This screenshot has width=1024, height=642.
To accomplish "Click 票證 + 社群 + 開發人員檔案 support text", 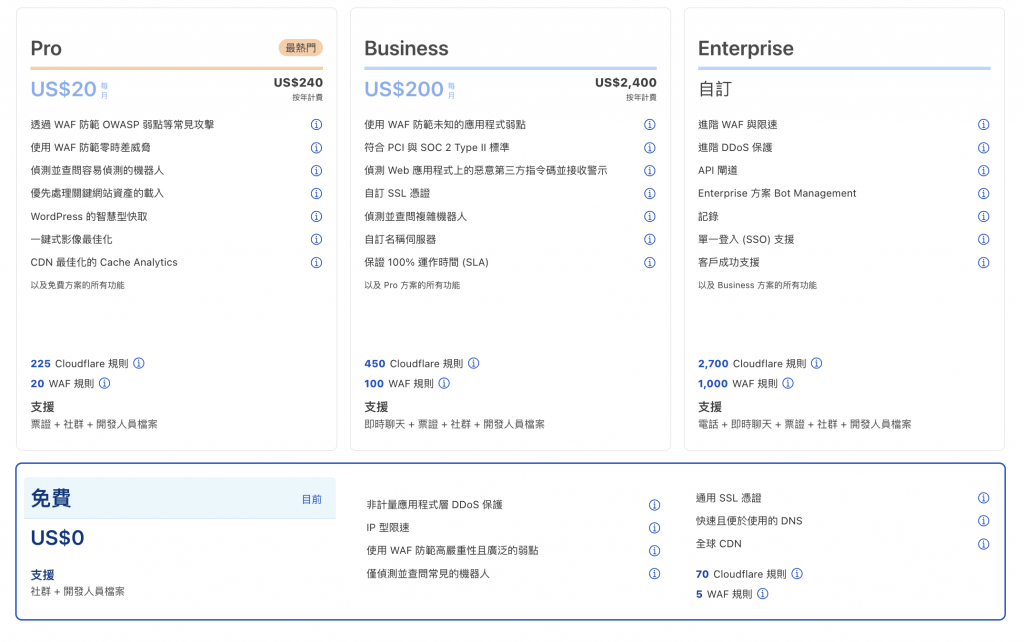I will pos(94,425).
